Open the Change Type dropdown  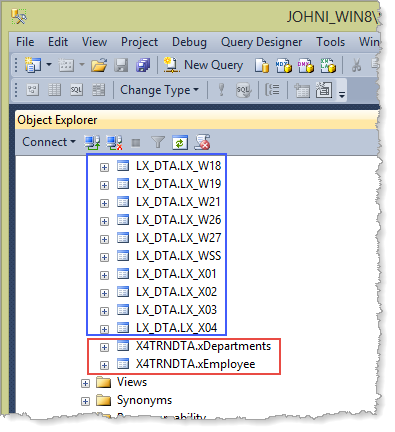tap(159, 90)
